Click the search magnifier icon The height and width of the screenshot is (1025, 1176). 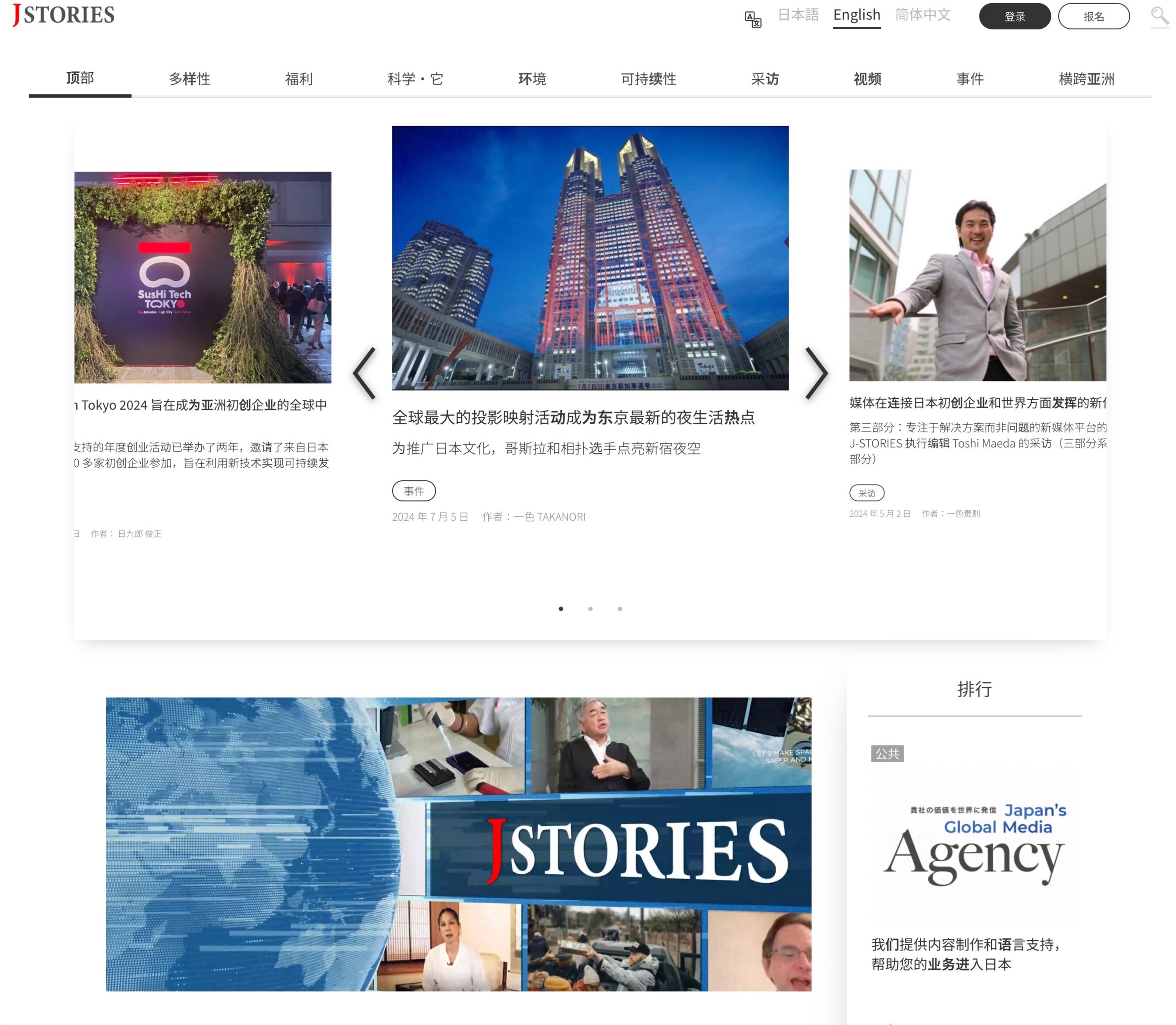pyautogui.click(x=1159, y=15)
